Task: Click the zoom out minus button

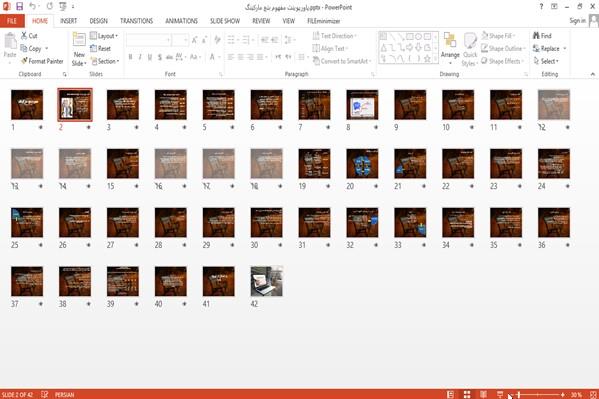Action: pos(512,394)
